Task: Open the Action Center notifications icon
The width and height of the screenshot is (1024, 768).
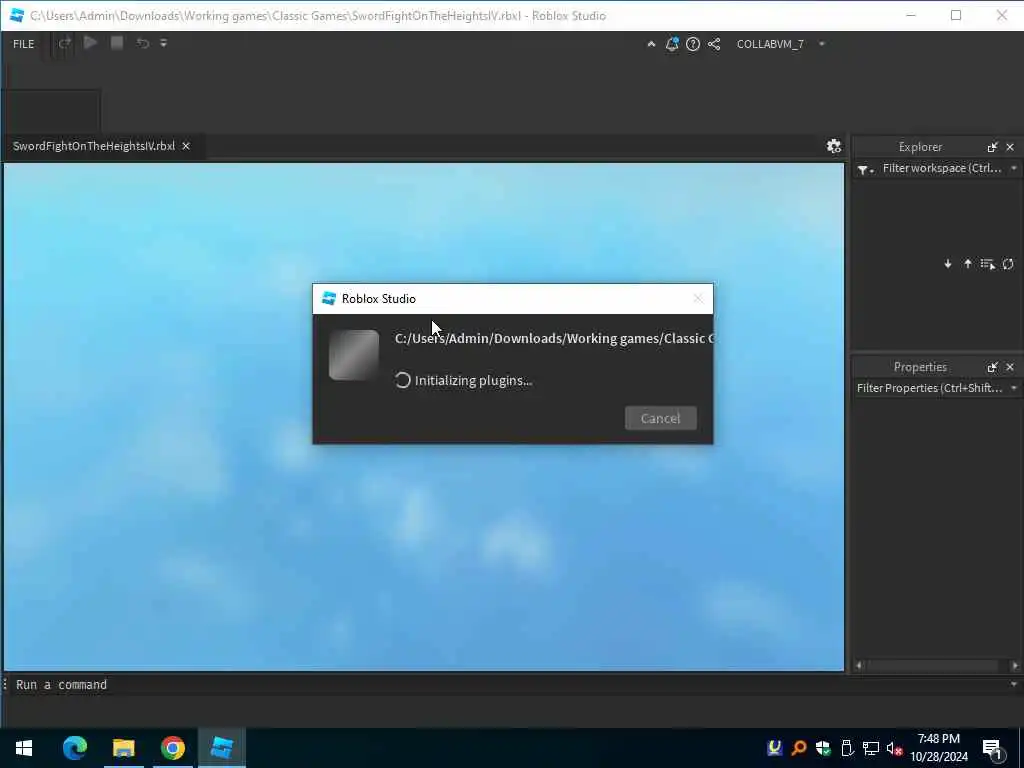Action: [x=993, y=749]
